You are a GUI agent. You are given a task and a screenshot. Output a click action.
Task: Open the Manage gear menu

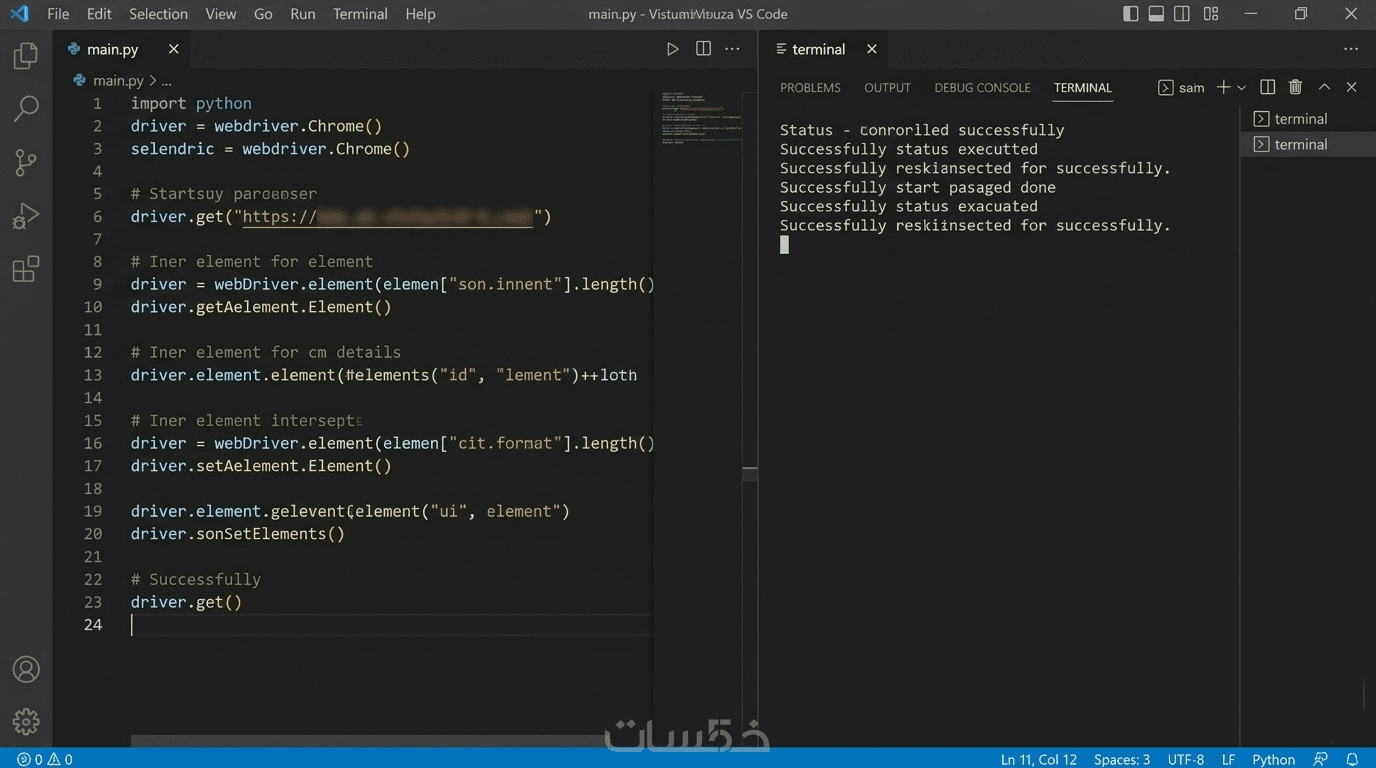click(x=26, y=721)
